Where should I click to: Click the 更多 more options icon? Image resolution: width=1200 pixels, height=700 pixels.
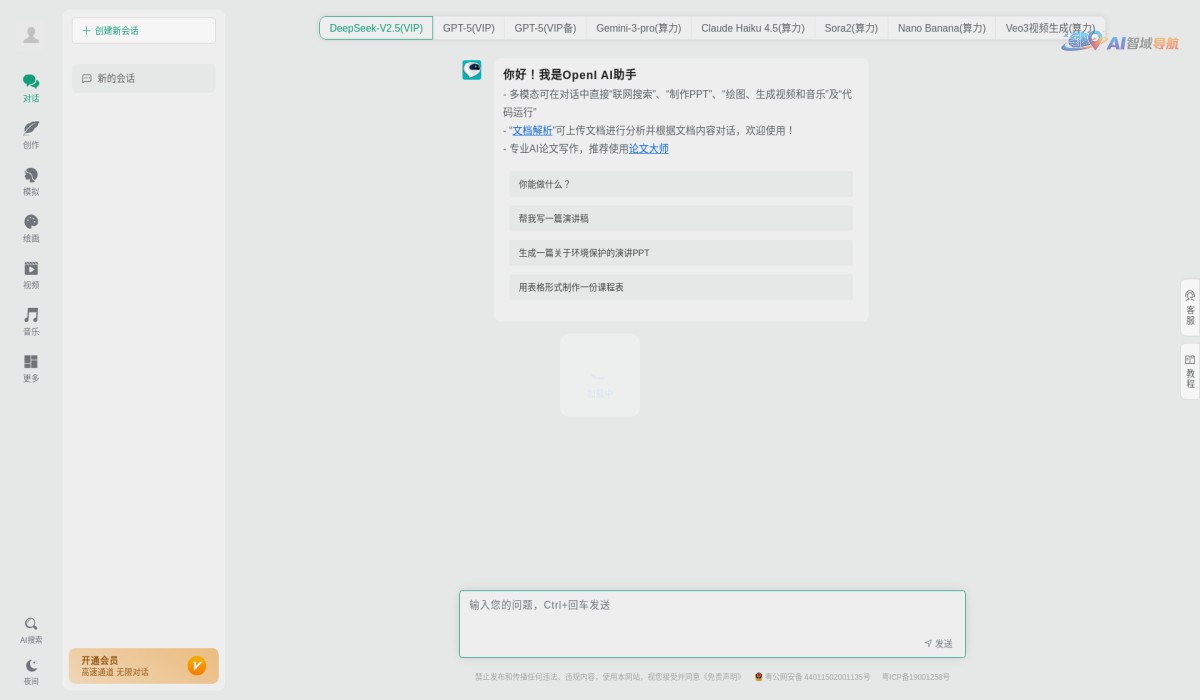coord(31,368)
